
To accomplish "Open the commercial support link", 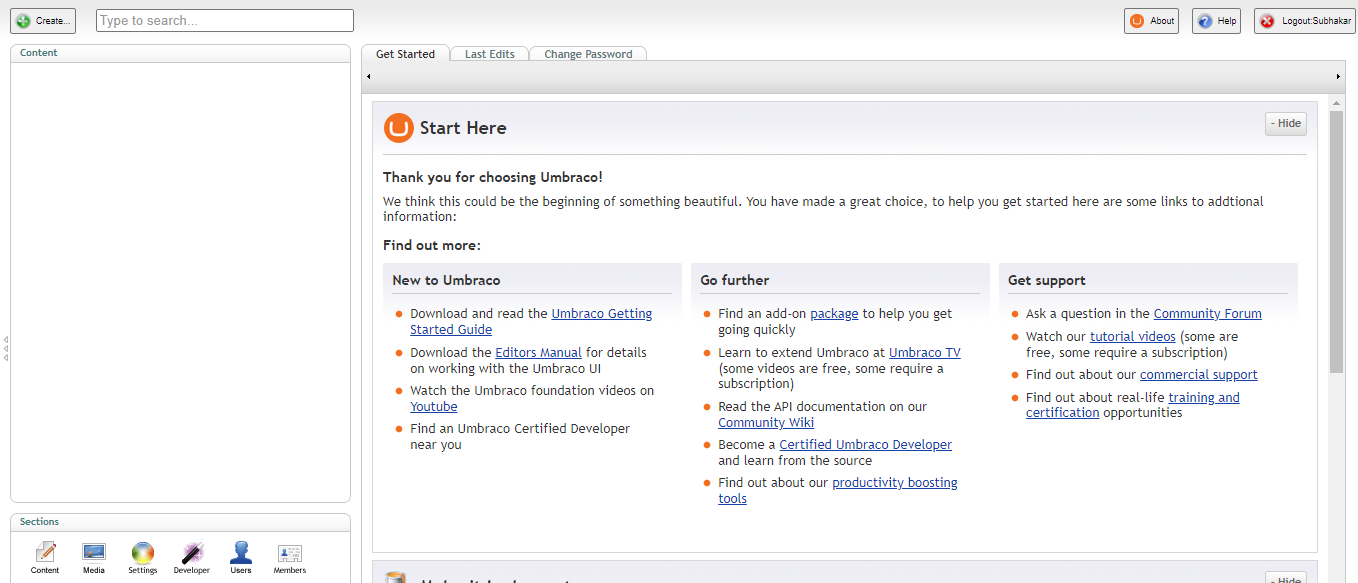I will click(1198, 374).
